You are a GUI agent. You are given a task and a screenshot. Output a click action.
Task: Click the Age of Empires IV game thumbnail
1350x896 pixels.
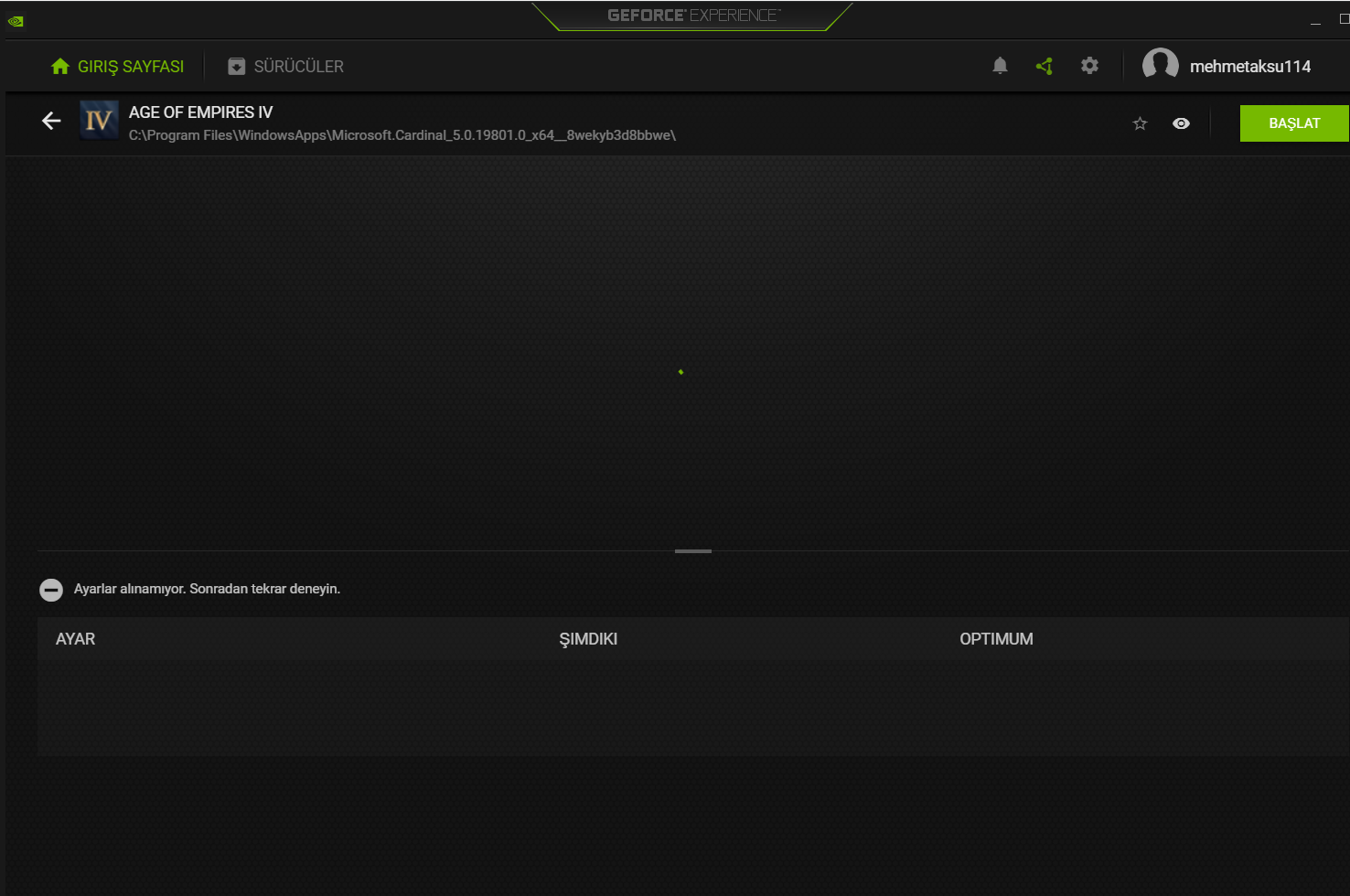(x=99, y=120)
